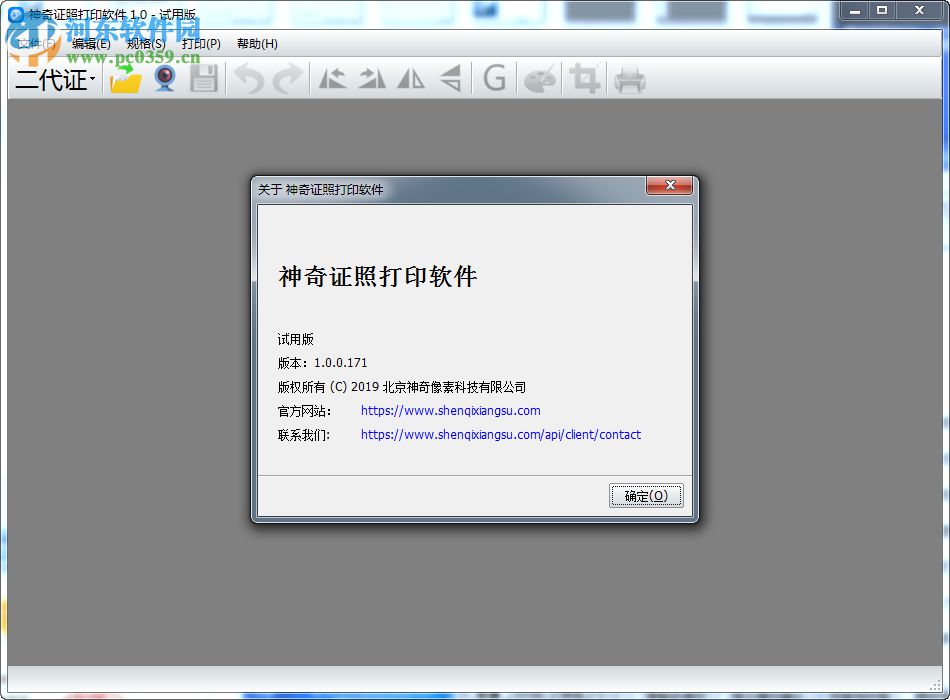
Task: Click the rotate right icon
Action: (371, 78)
